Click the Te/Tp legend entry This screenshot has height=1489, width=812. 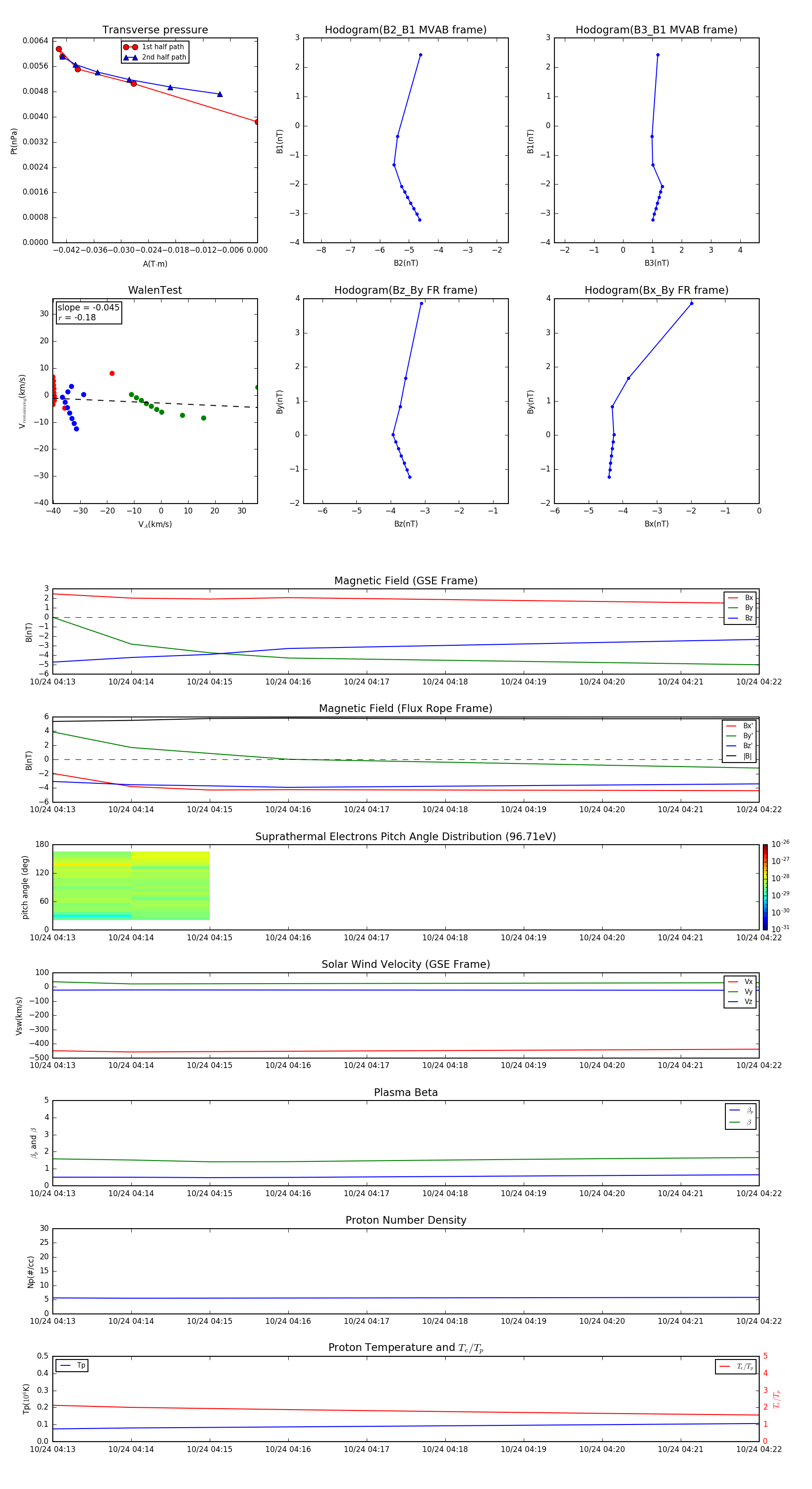(x=736, y=1367)
